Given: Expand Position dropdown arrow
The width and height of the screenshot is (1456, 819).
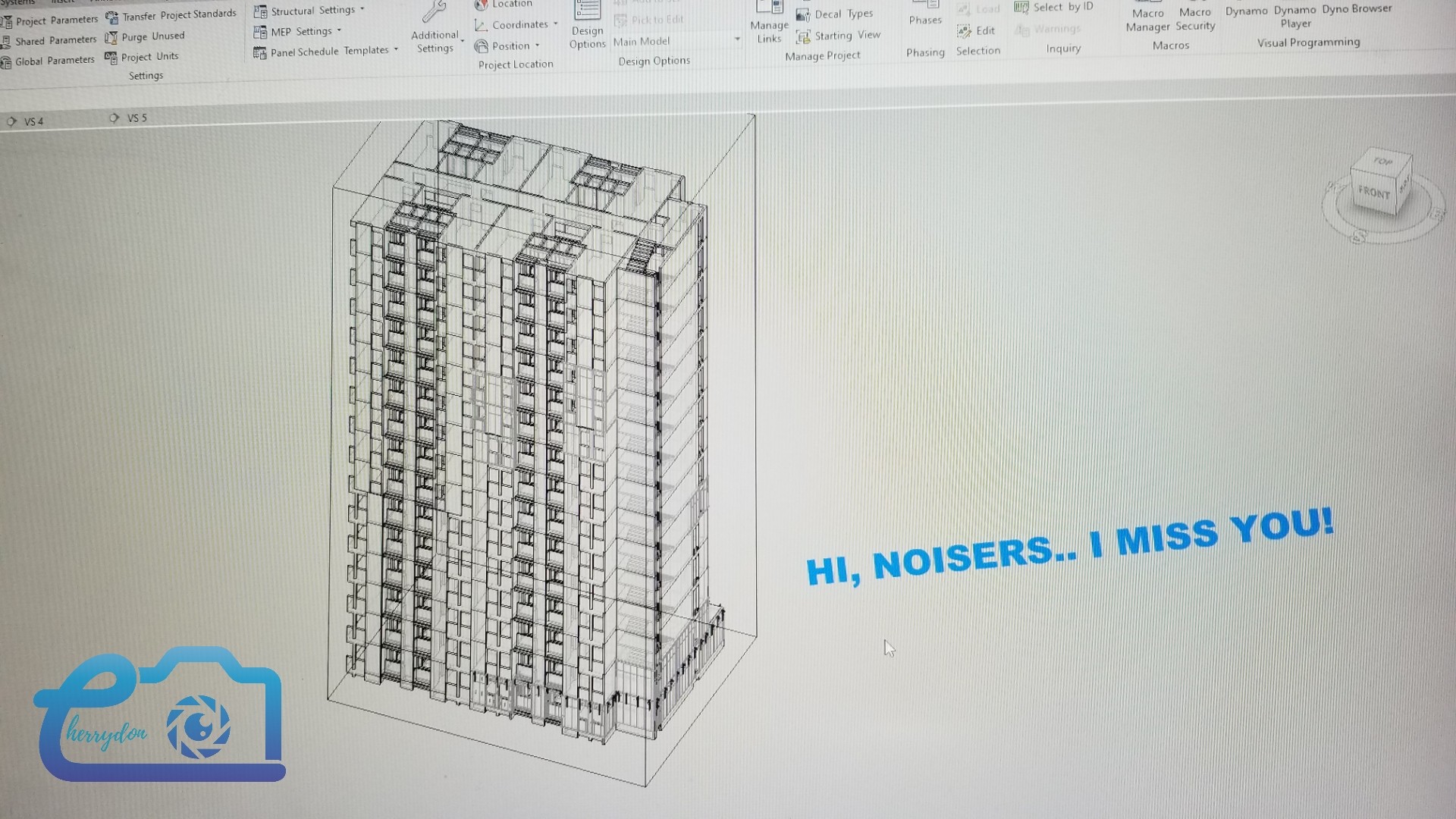Looking at the screenshot, I should point(537,45).
